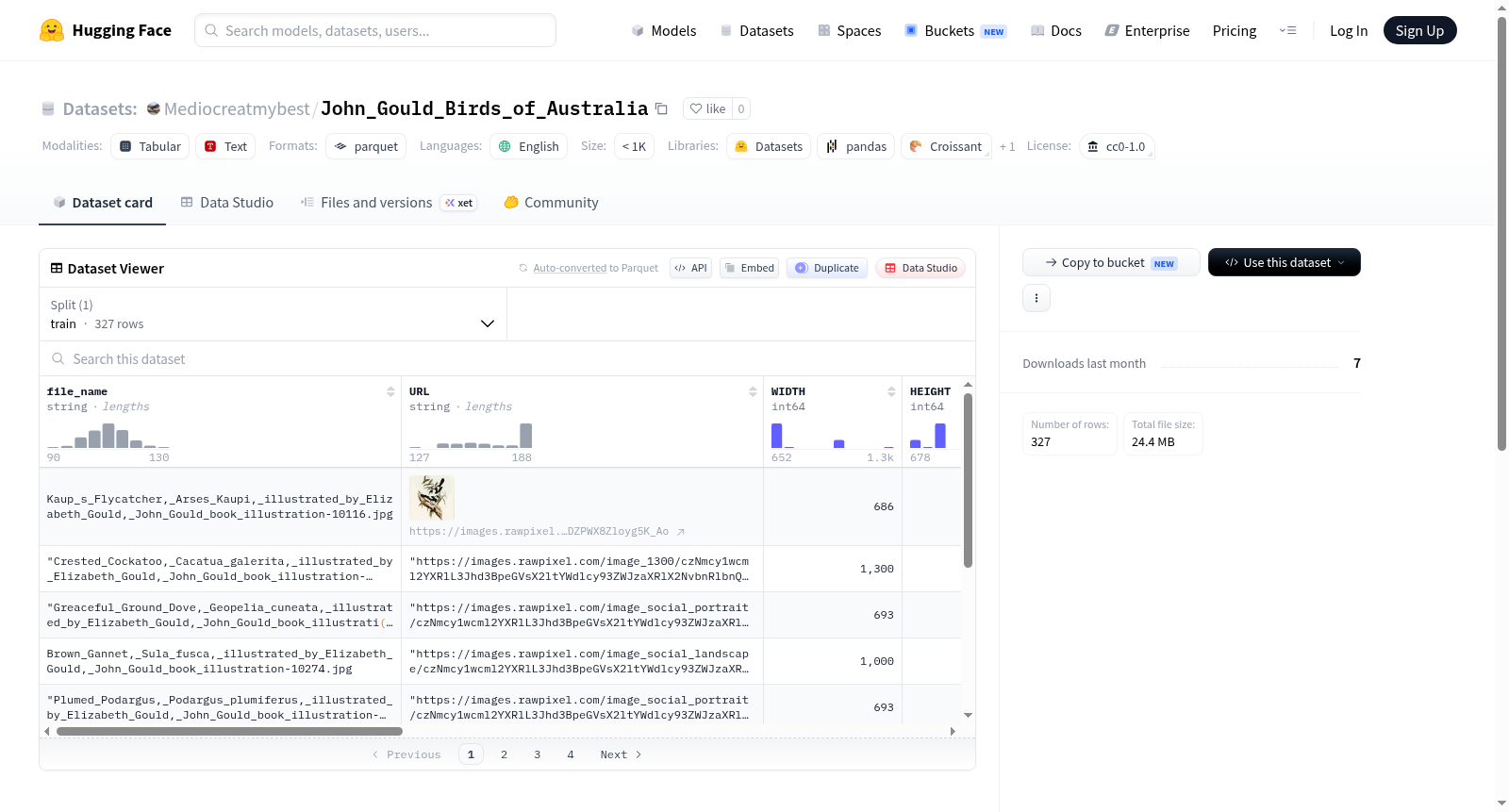Screen dimensions: 1509x812
Task: Switch to the Data Studio tab
Action: tap(227, 202)
